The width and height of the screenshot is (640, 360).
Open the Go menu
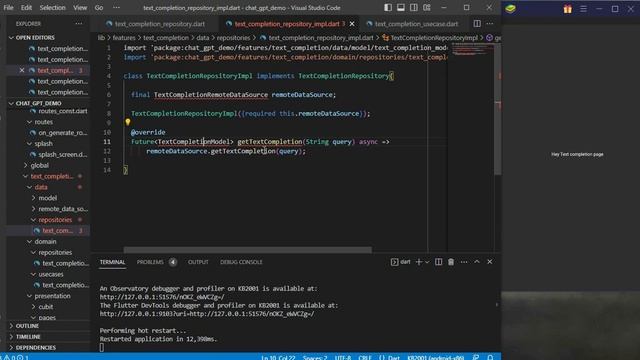coord(99,8)
